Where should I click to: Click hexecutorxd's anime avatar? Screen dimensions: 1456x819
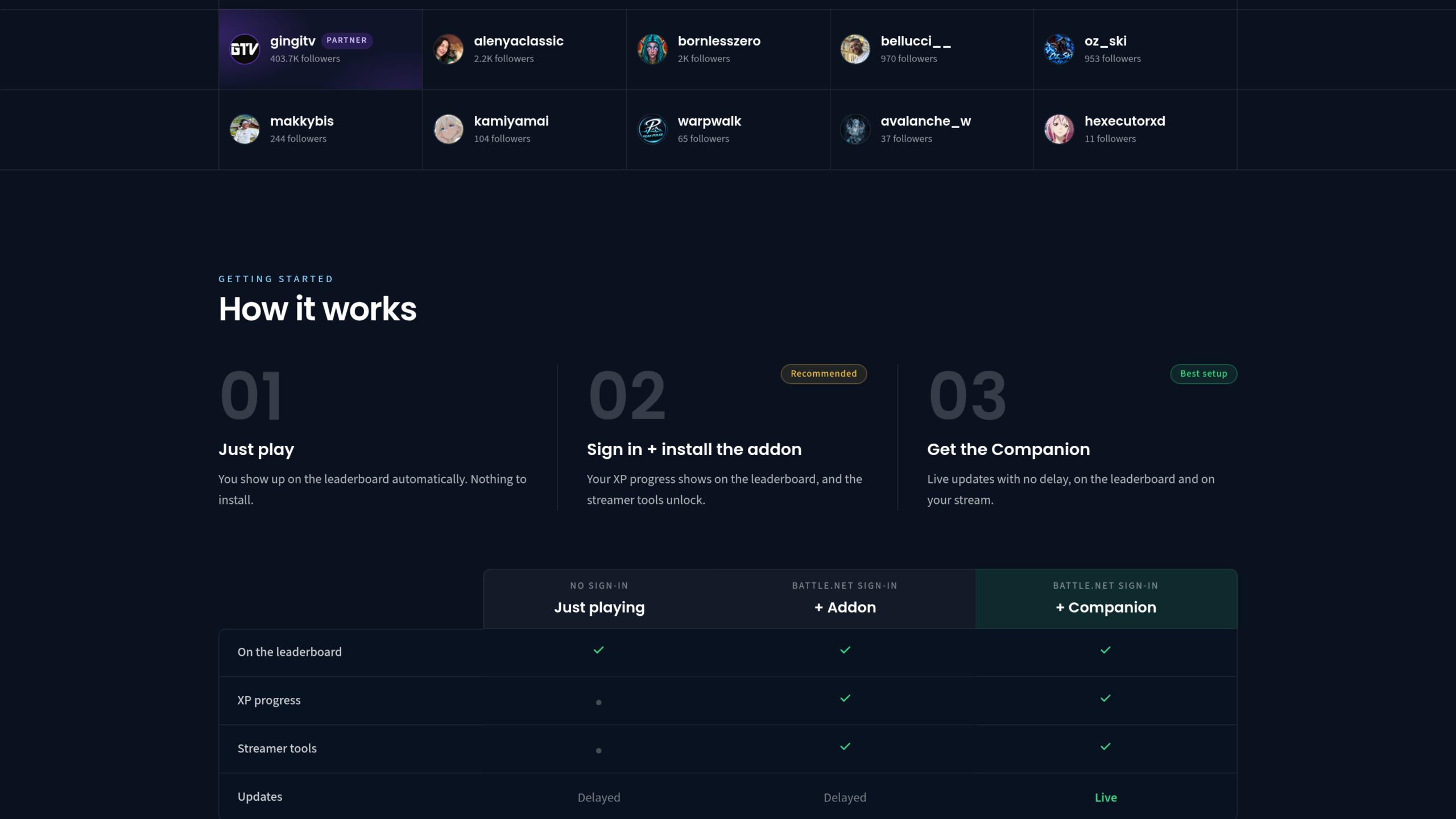(x=1059, y=129)
